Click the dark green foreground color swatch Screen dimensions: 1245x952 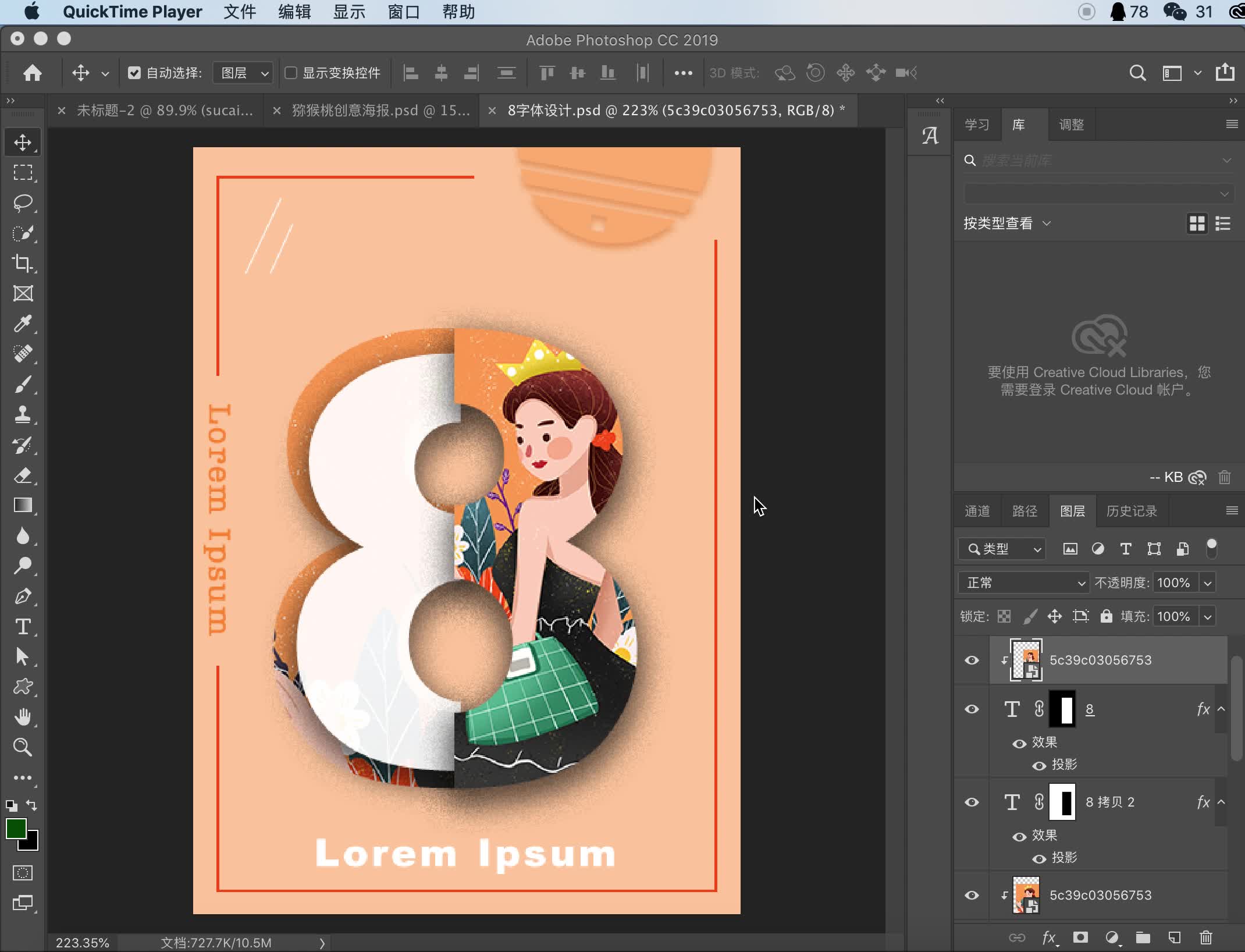tap(16, 828)
